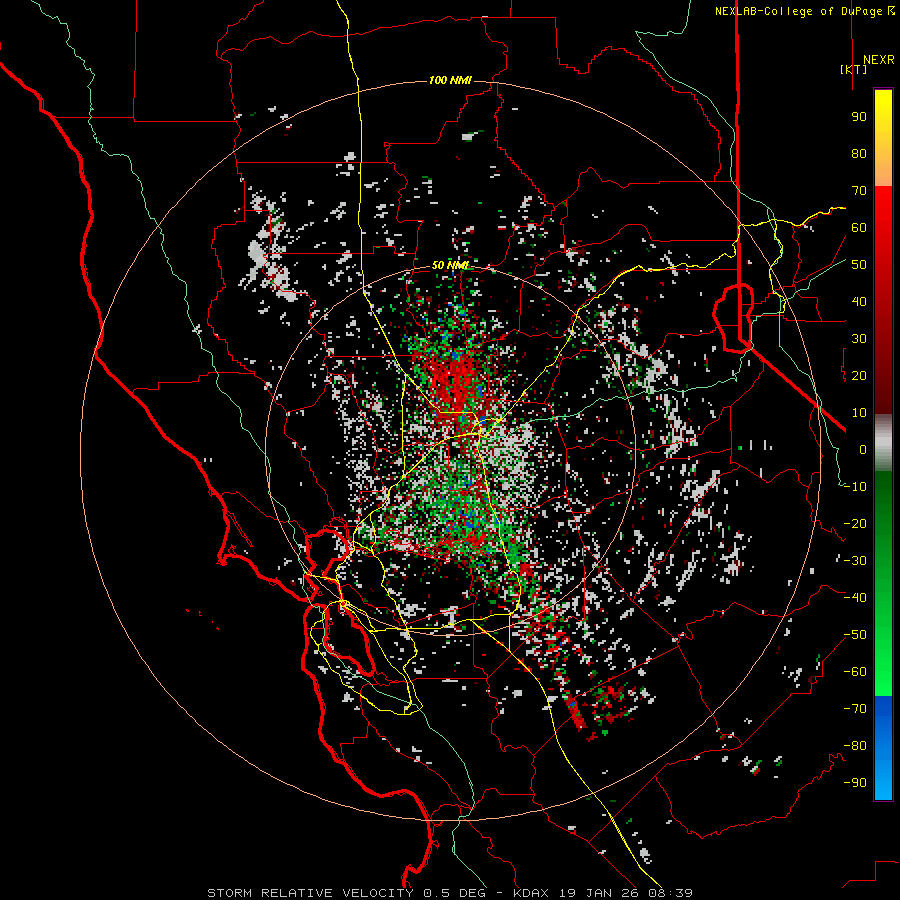The height and width of the screenshot is (900, 900).
Task: Click the -40 value on the velocity scale
Action: pos(855,598)
